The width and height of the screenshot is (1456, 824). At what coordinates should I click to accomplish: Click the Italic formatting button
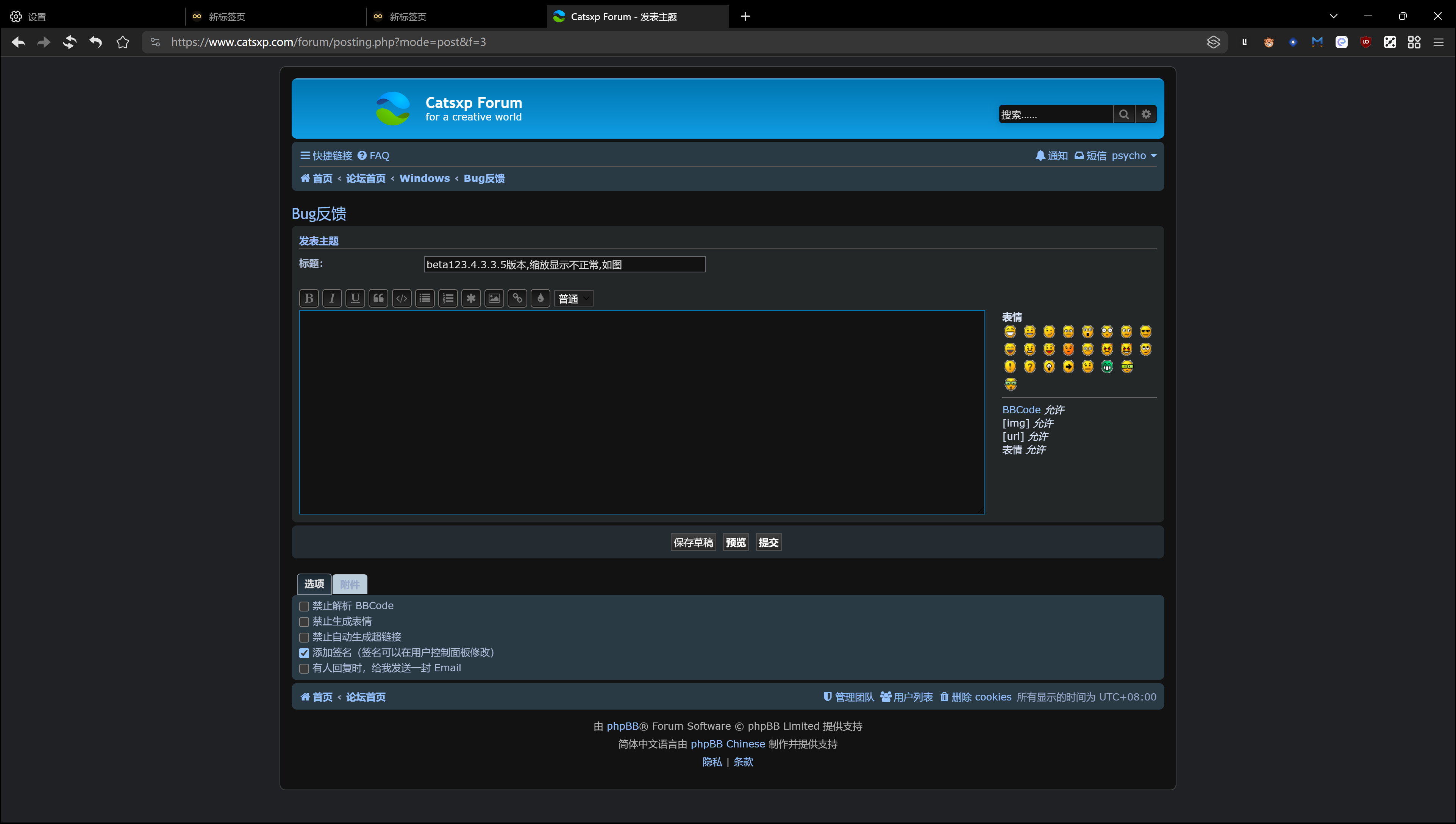(332, 298)
